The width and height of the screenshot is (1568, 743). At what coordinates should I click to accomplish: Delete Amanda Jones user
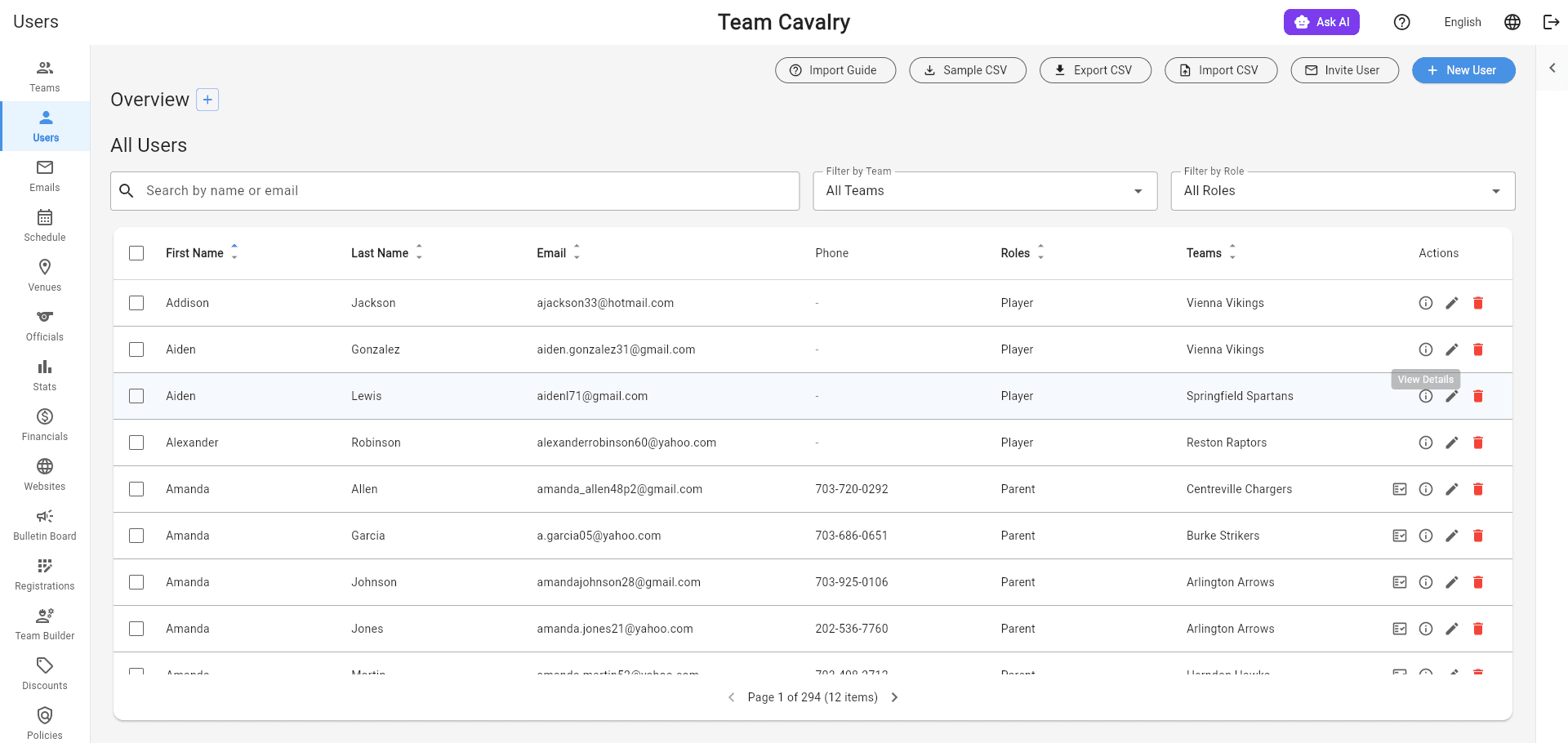pos(1478,629)
